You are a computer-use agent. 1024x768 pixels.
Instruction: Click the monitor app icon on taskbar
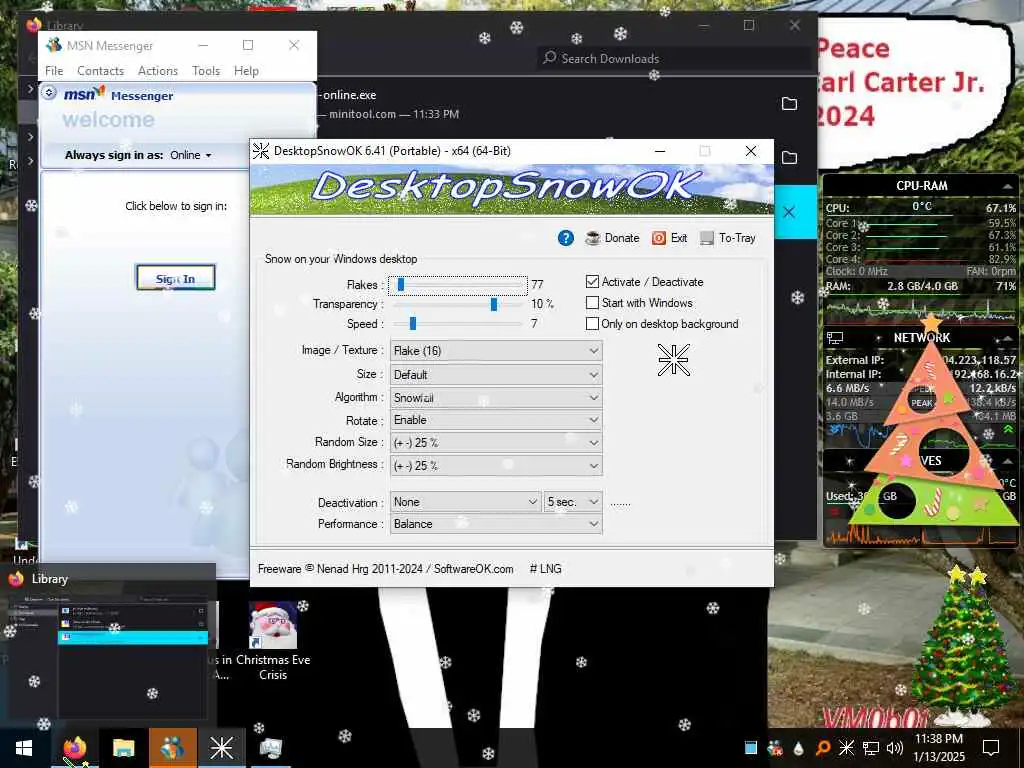pos(270,748)
